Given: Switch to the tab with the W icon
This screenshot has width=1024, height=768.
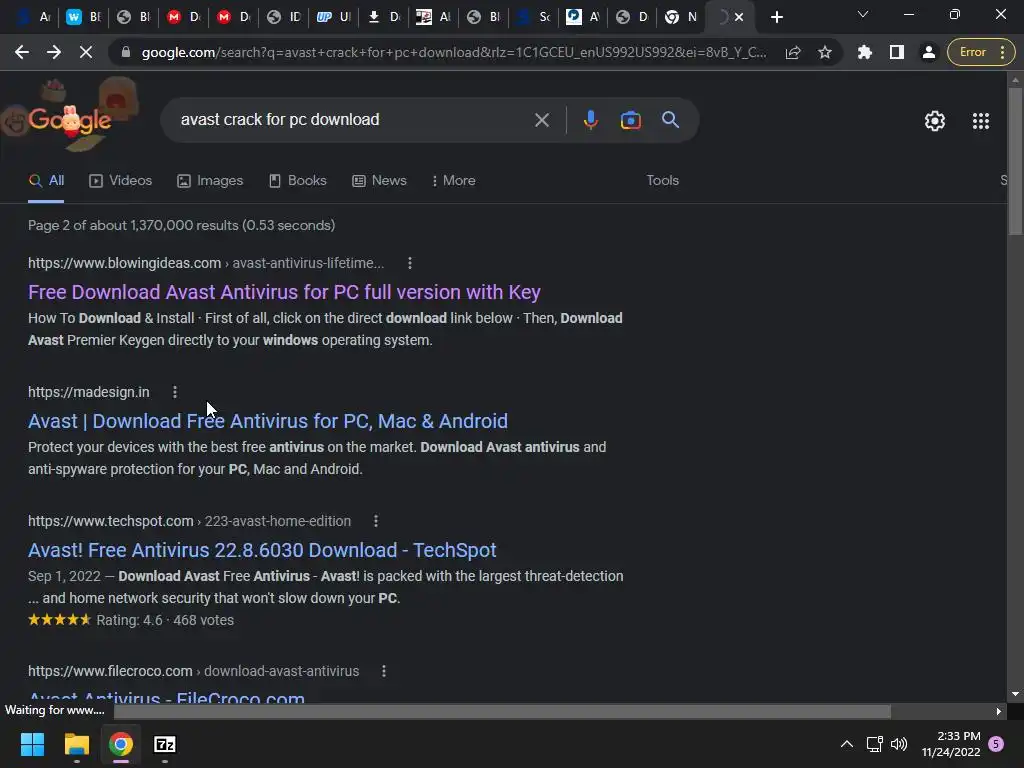Looking at the screenshot, I should point(84,17).
